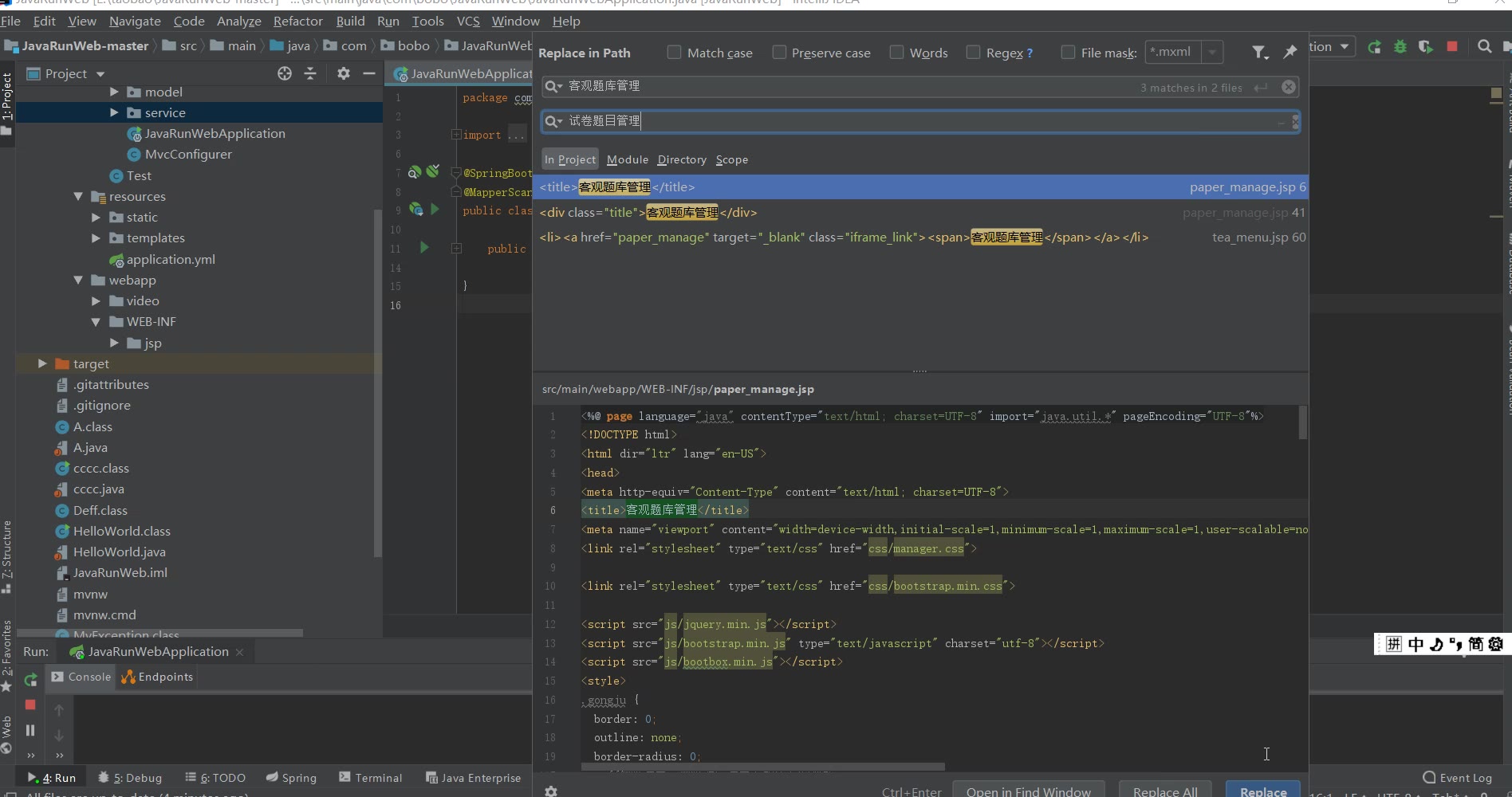Open the file mask dropdown arrow
The width and height of the screenshot is (1512, 797).
1212,53
